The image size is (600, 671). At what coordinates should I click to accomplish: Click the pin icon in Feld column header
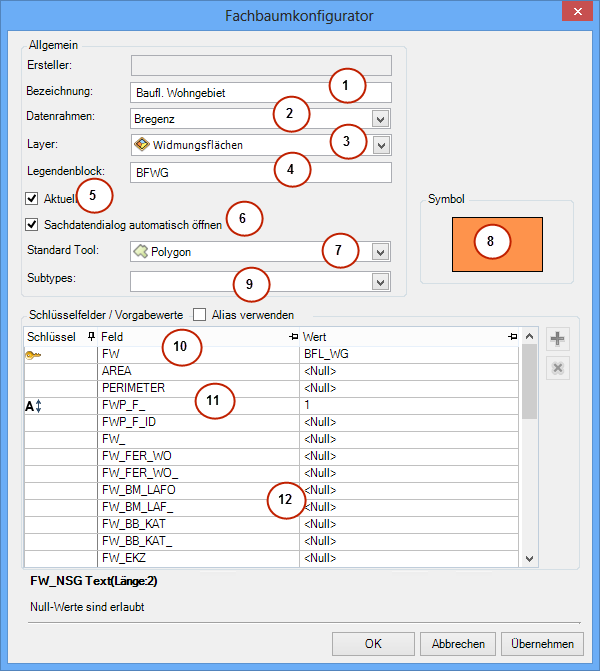pos(293,337)
